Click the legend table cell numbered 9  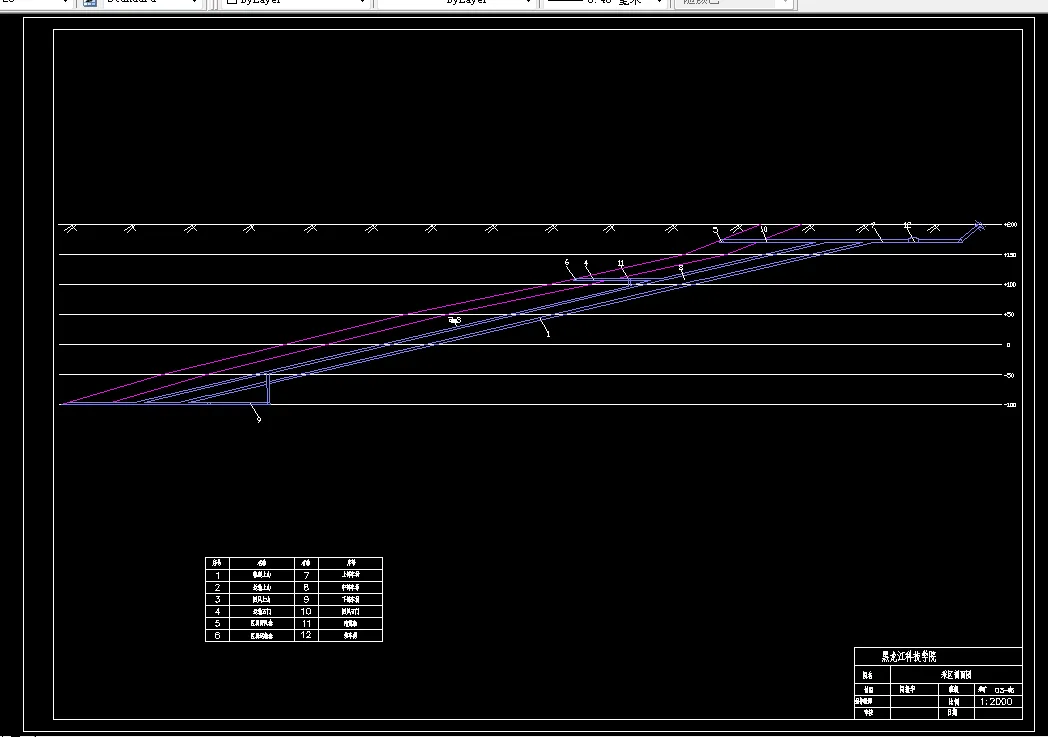pos(306,599)
